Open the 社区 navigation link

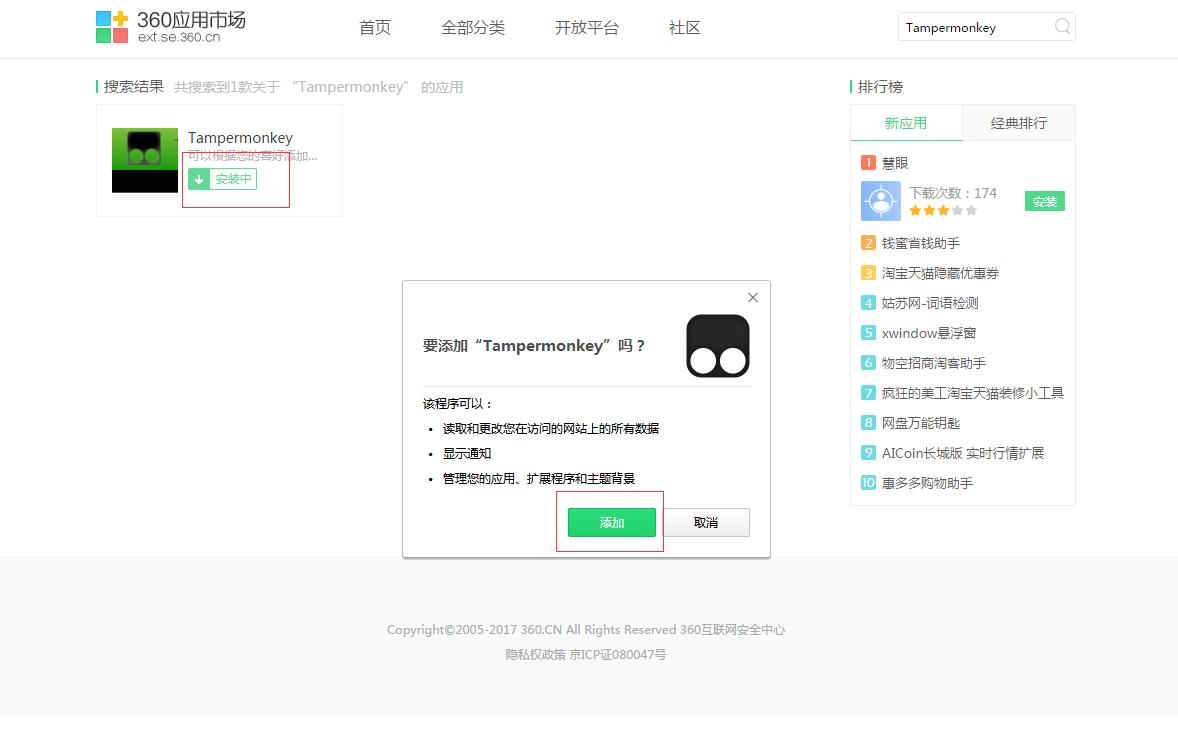coord(684,28)
